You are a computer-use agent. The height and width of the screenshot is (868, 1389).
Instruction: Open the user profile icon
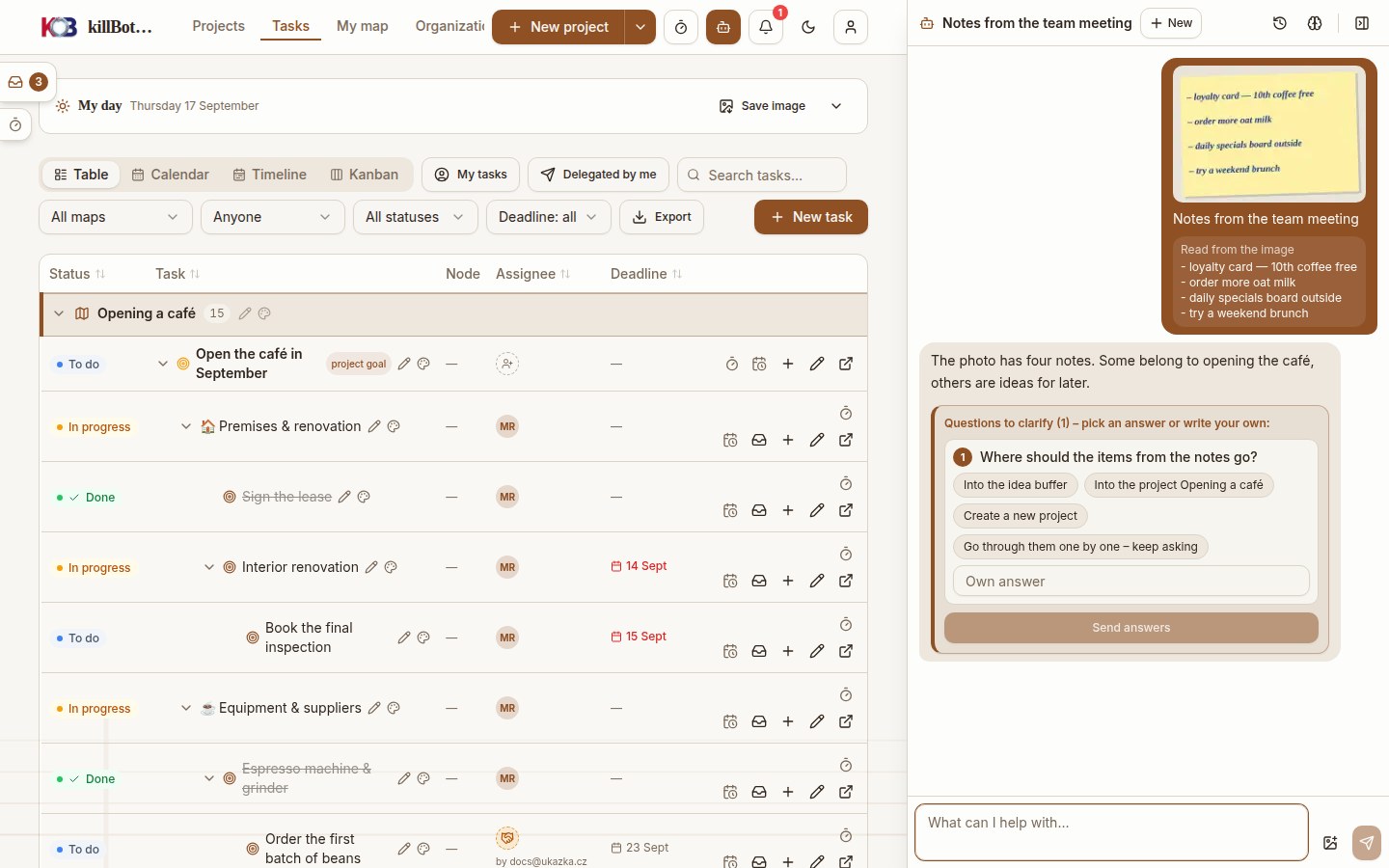pos(851,27)
